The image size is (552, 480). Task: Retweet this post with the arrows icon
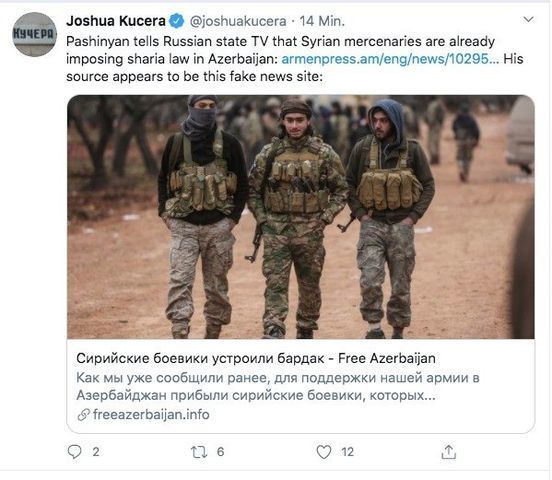[199, 452]
